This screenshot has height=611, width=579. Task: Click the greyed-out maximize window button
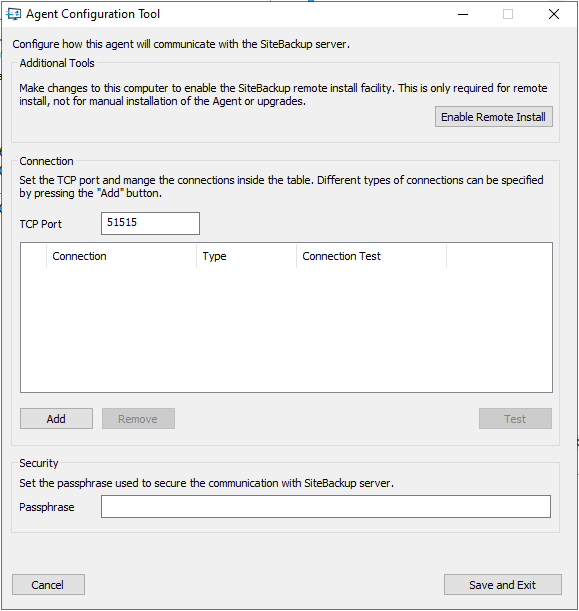(x=508, y=14)
